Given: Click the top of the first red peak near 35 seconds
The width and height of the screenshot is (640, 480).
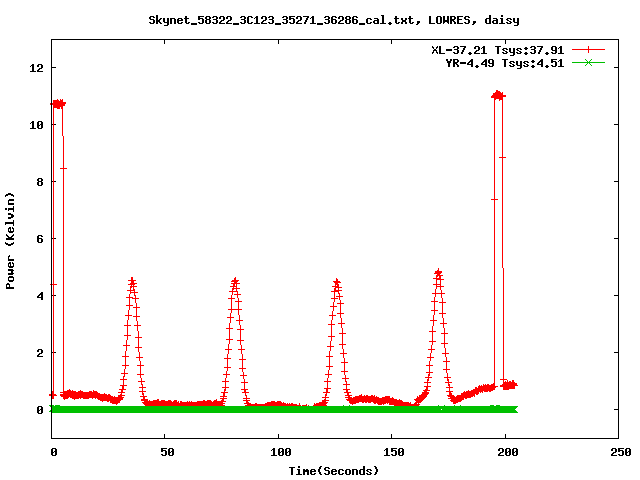Looking at the screenshot, I should 131,281.
